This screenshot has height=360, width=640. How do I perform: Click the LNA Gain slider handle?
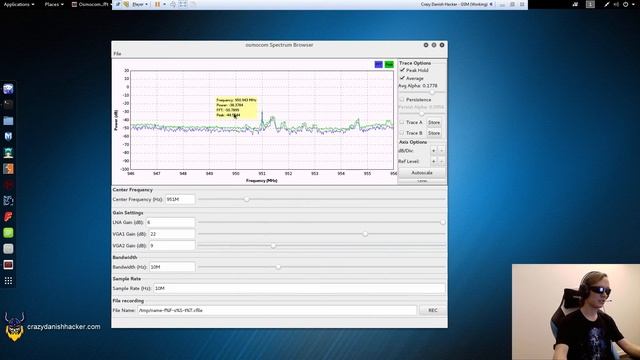coord(442,222)
